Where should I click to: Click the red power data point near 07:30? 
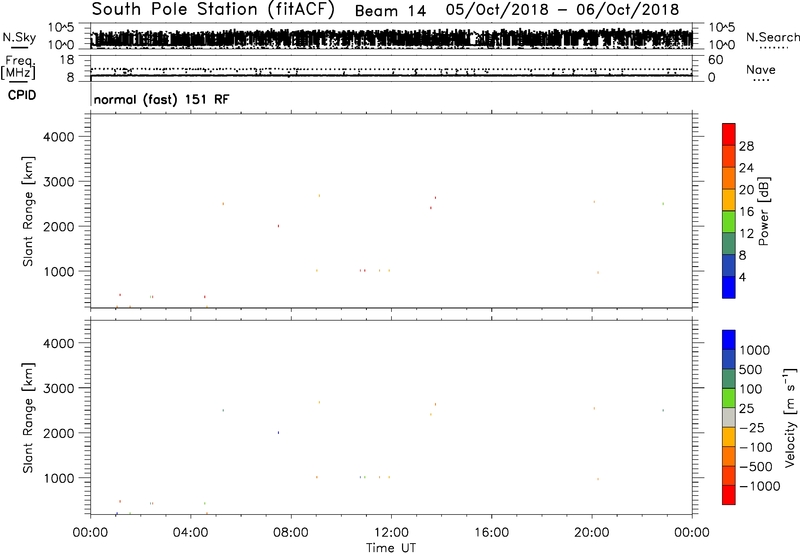278,226
